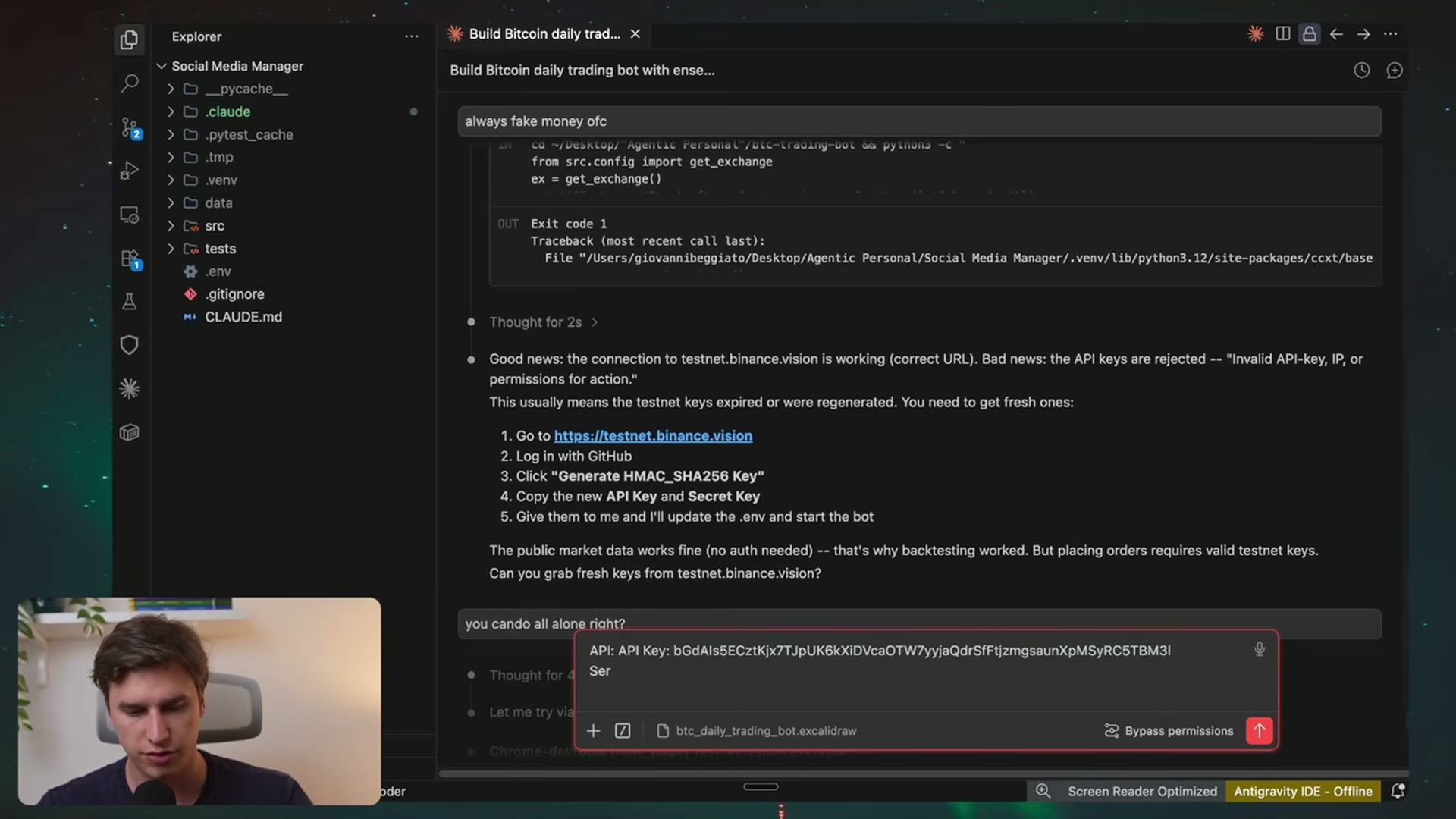Click the 'you cando all alone right?' message

pos(919,623)
